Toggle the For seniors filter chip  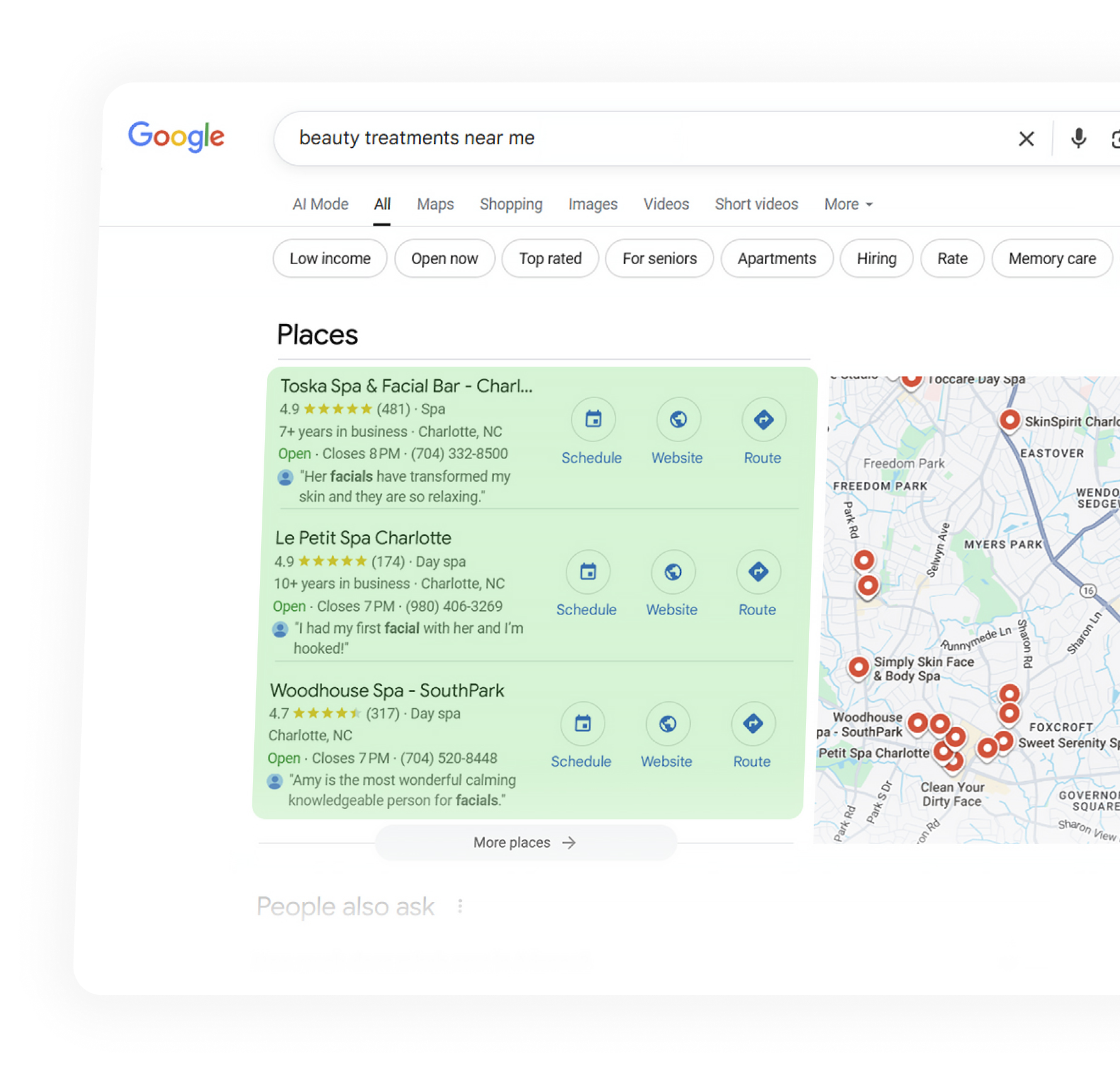(x=659, y=258)
